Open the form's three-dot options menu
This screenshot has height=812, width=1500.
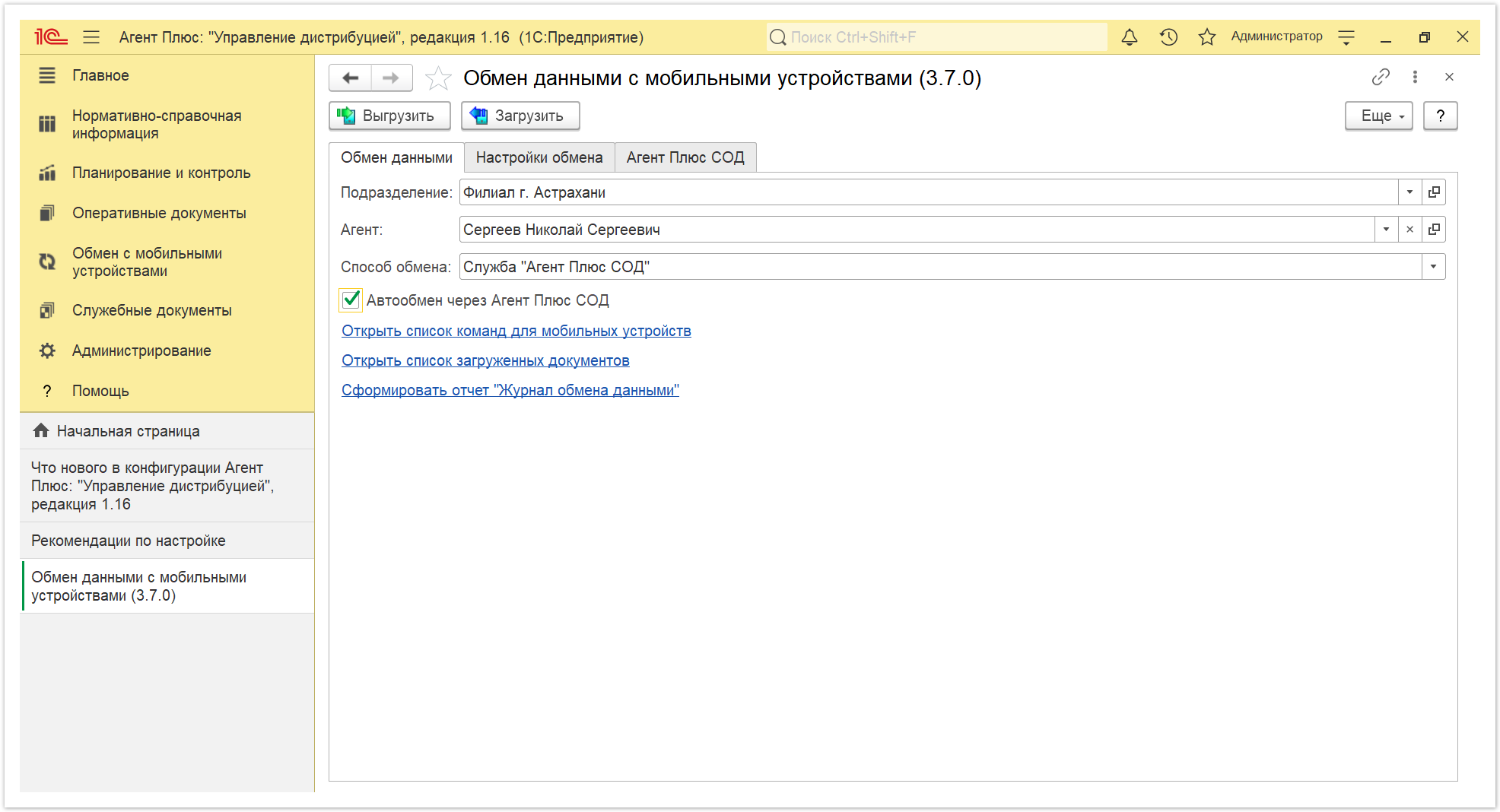[1415, 77]
